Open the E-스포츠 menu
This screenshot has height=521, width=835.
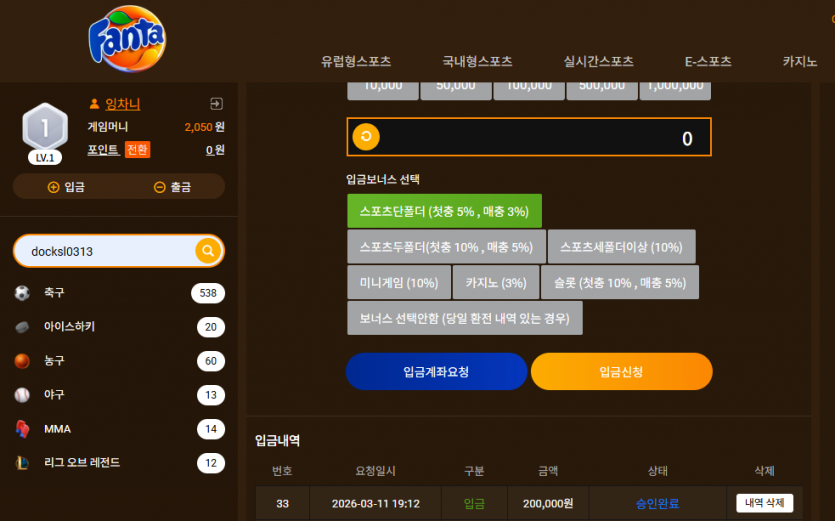coord(708,61)
